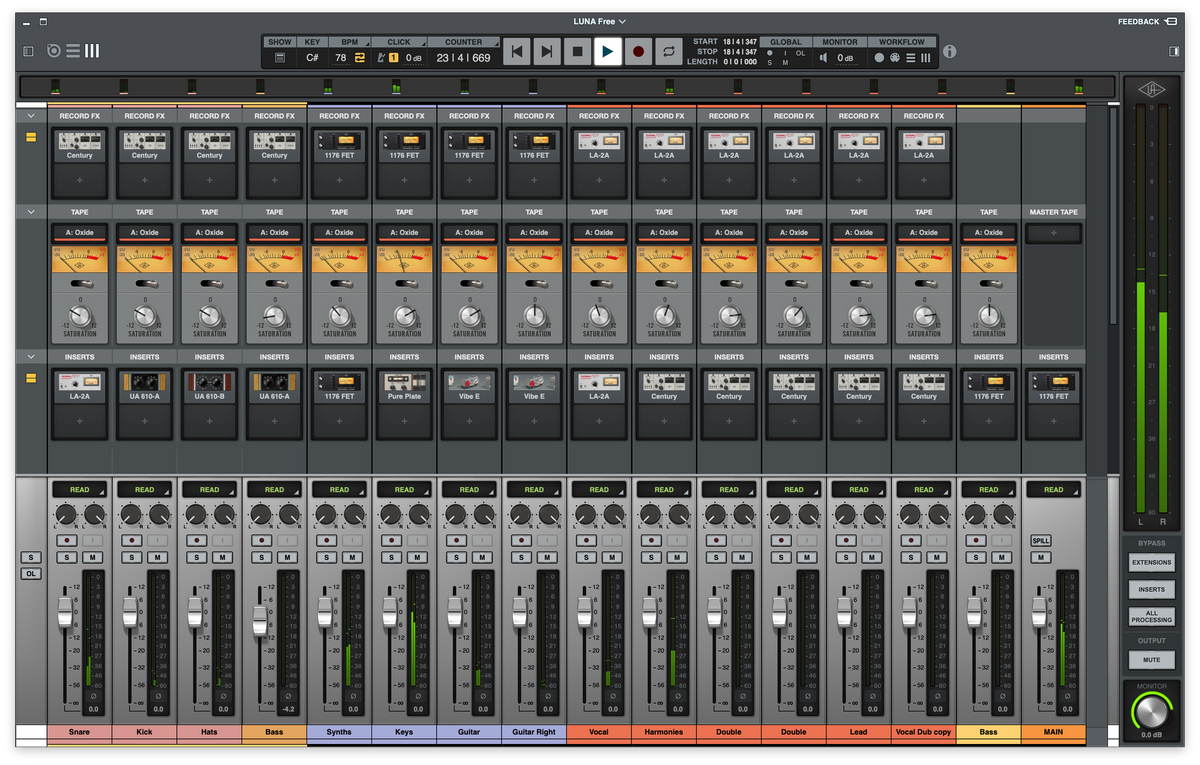
Task: Click the tempo sync icon beside 78
Action: pos(358,58)
